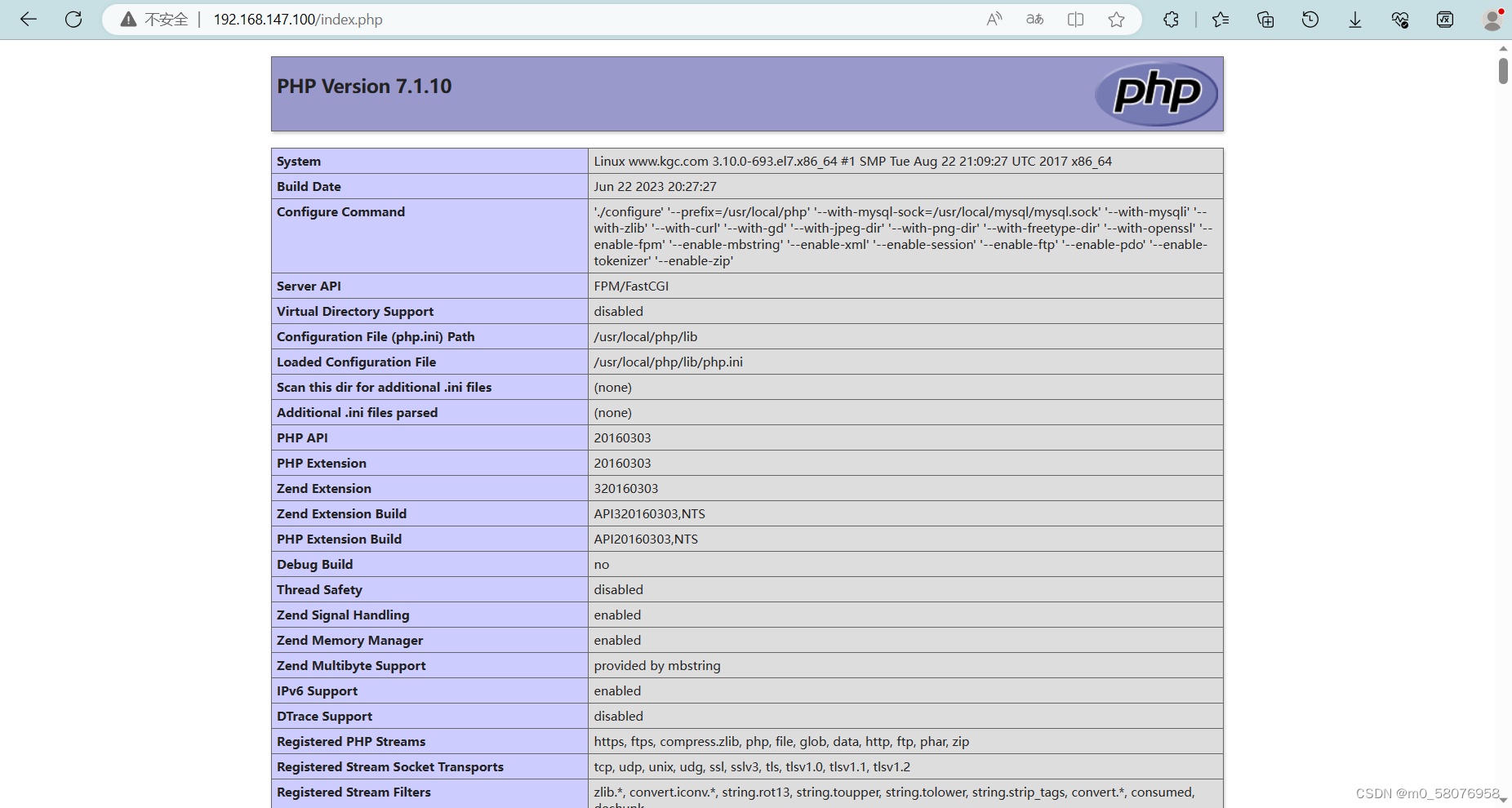Viewport: 1512px width, 808px height.
Task: Click the PHP Extension Build label
Action: [339, 539]
